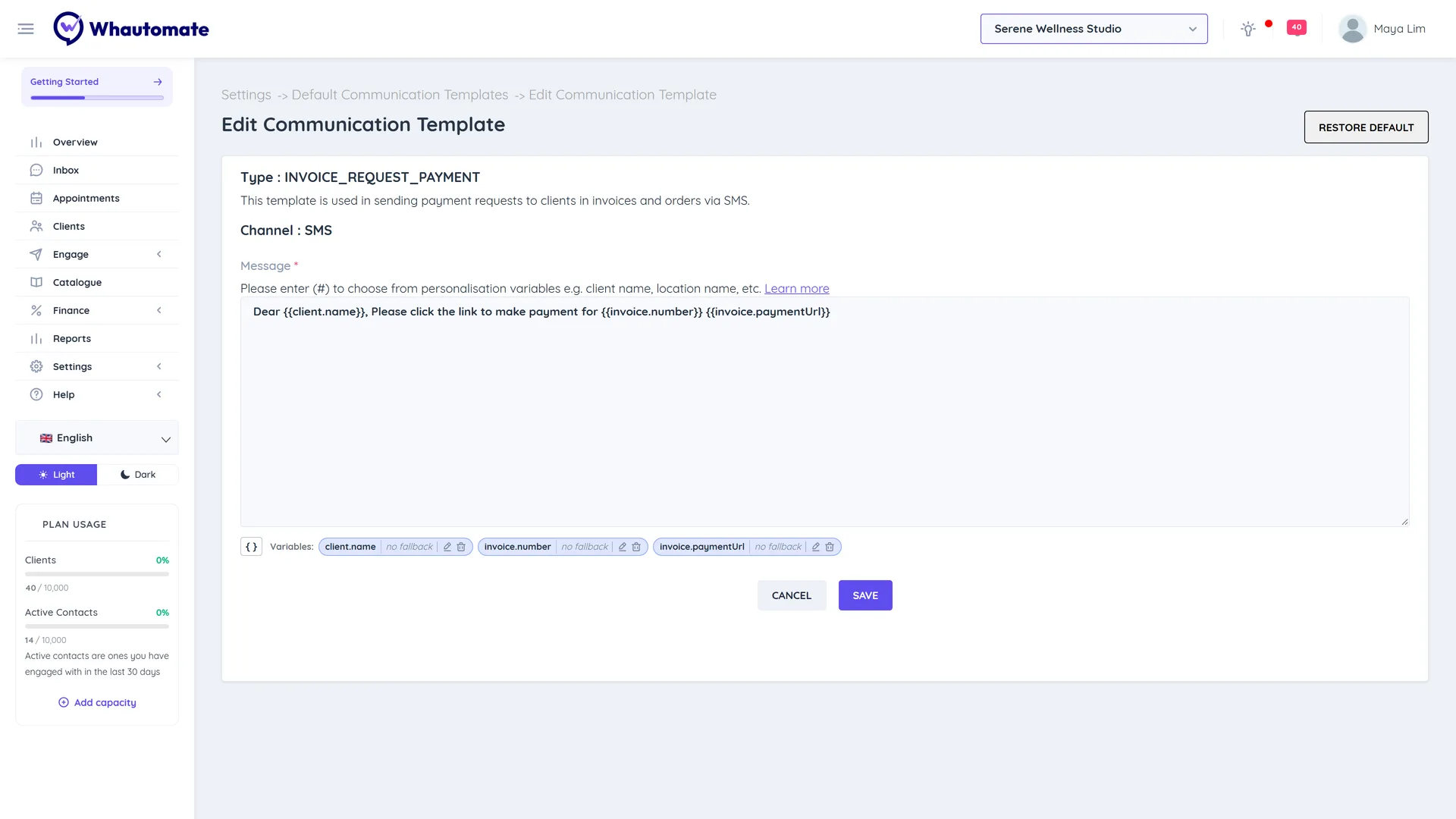Image resolution: width=1456 pixels, height=819 pixels.
Task: Open the Learn more link
Action: (x=796, y=288)
